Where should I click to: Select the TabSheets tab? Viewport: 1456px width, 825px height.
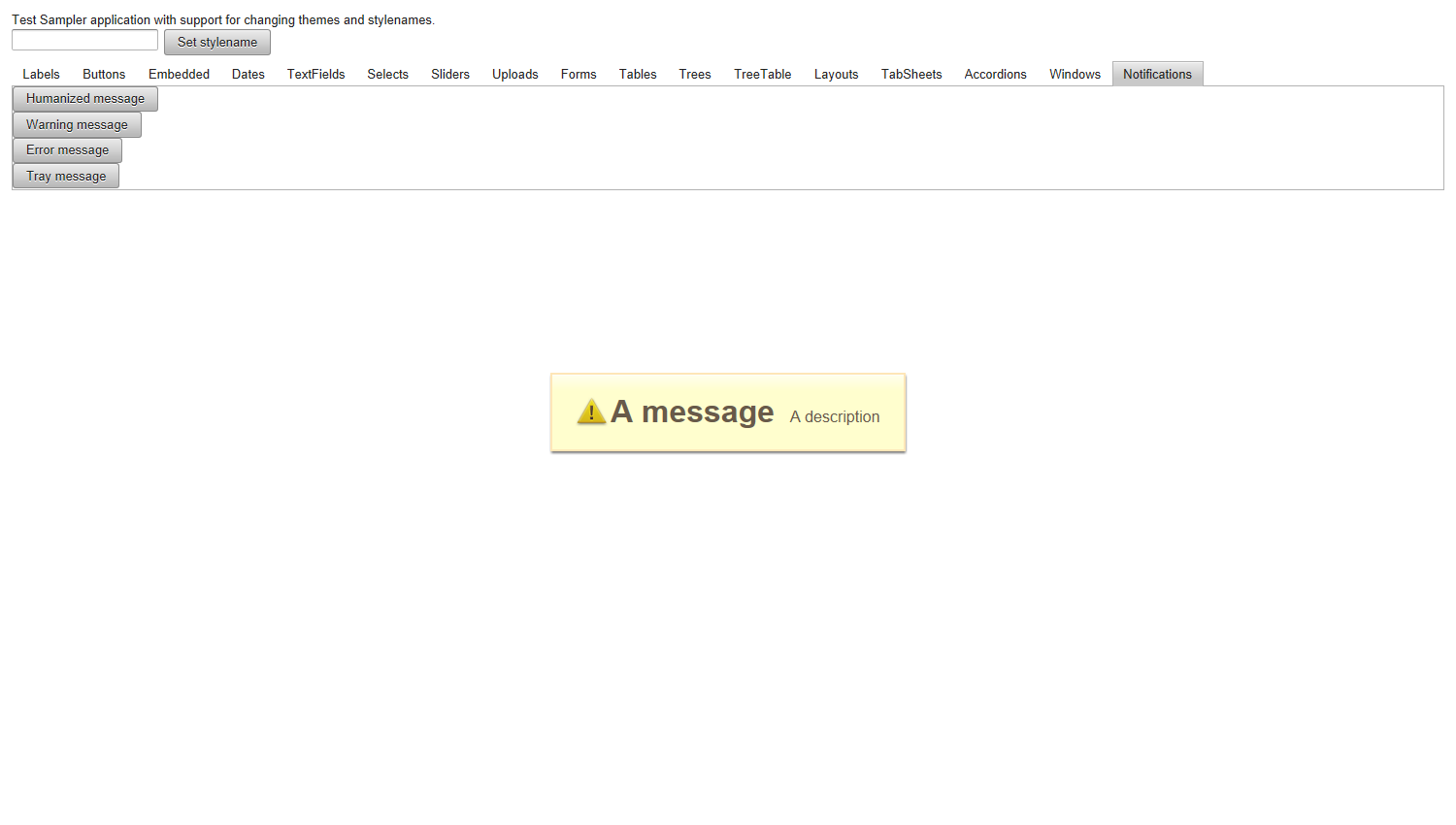point(911,74)
